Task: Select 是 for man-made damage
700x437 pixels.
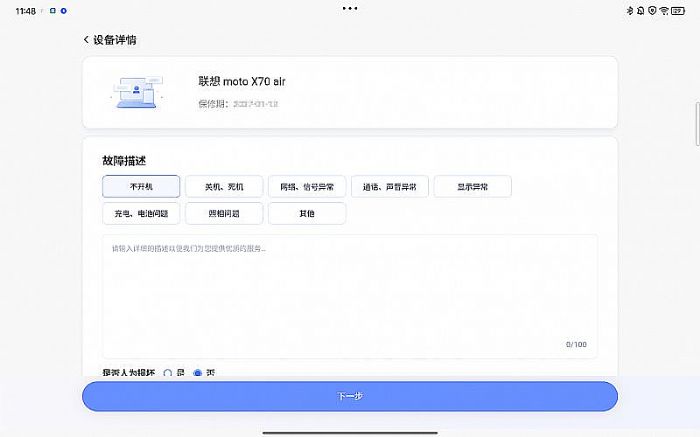Action: pos(168,373)
